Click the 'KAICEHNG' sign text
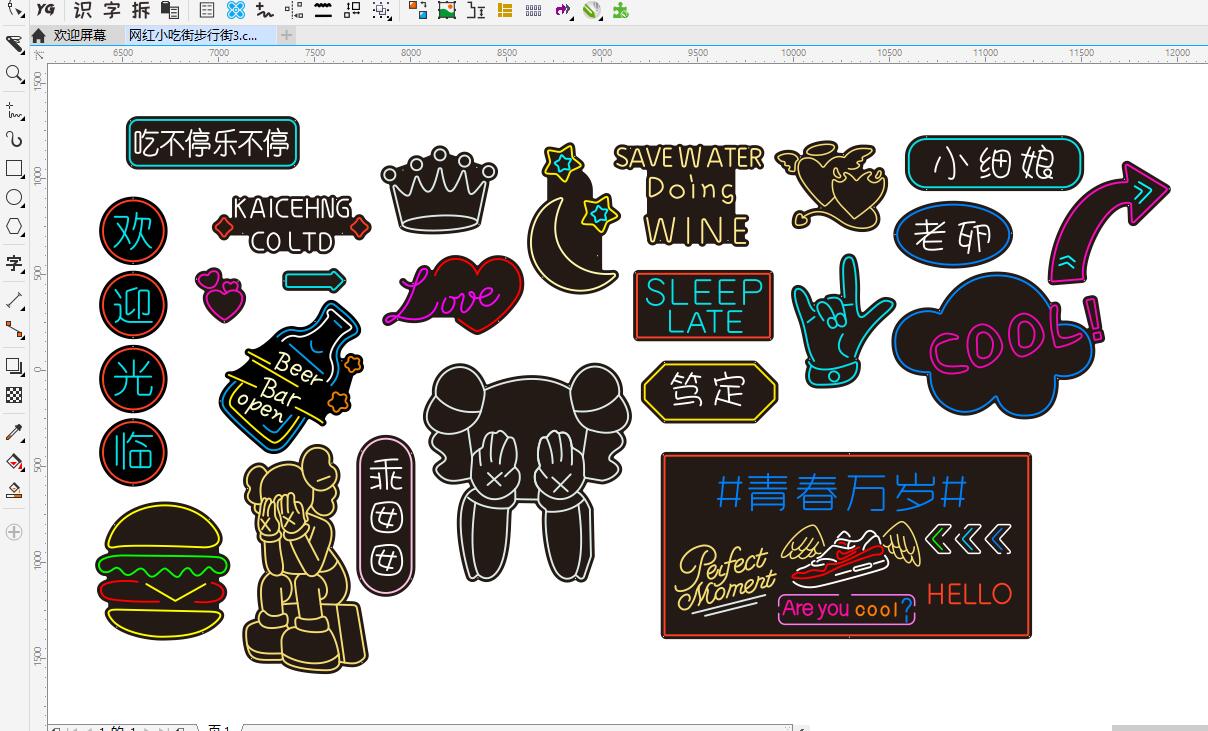 click(x=292, y=208)
